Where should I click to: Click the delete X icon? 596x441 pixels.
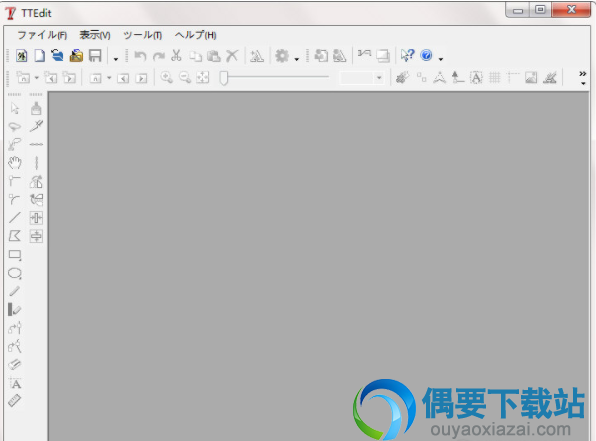(x=232, y=56)
